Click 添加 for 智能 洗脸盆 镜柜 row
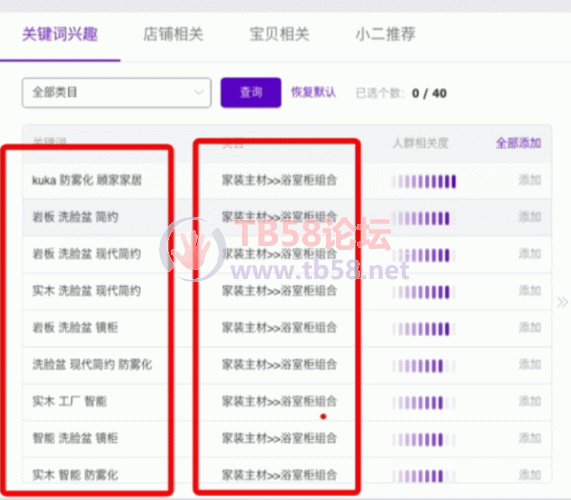This screenshot has width=571, height=500. tap(530, 438)
